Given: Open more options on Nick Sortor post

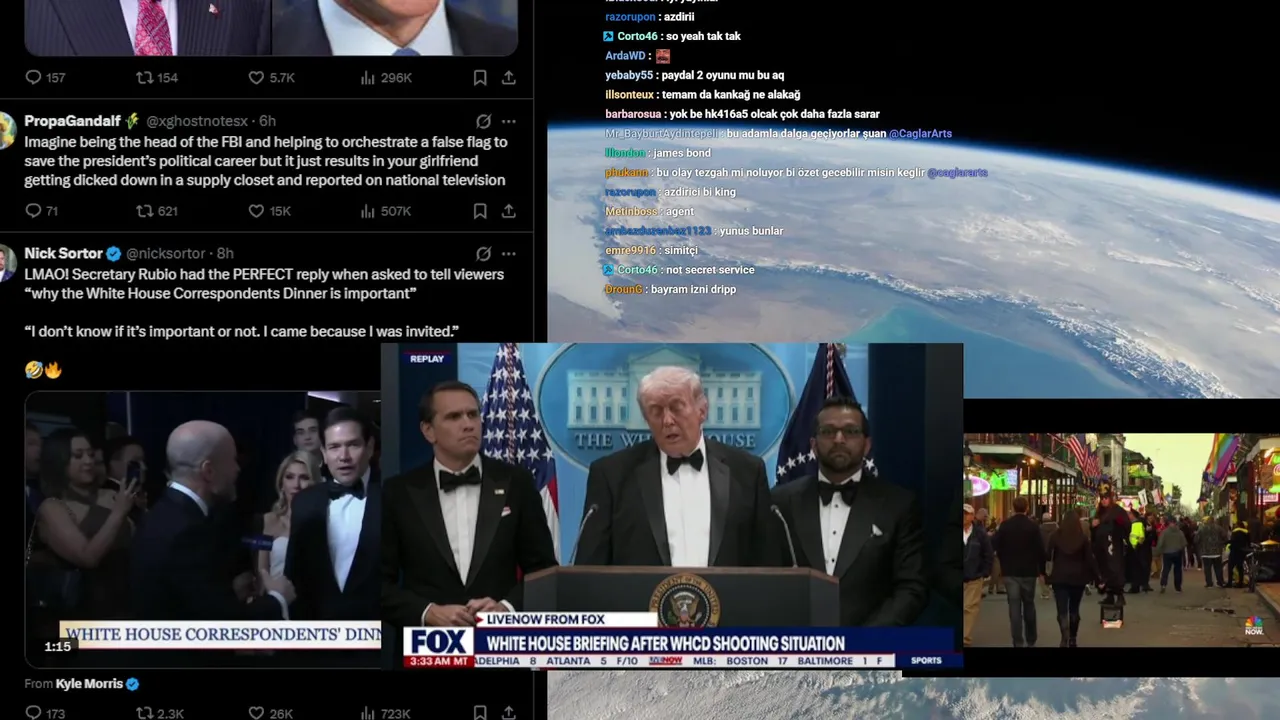Looking at the screenshot, I should (x=508, y=254).
